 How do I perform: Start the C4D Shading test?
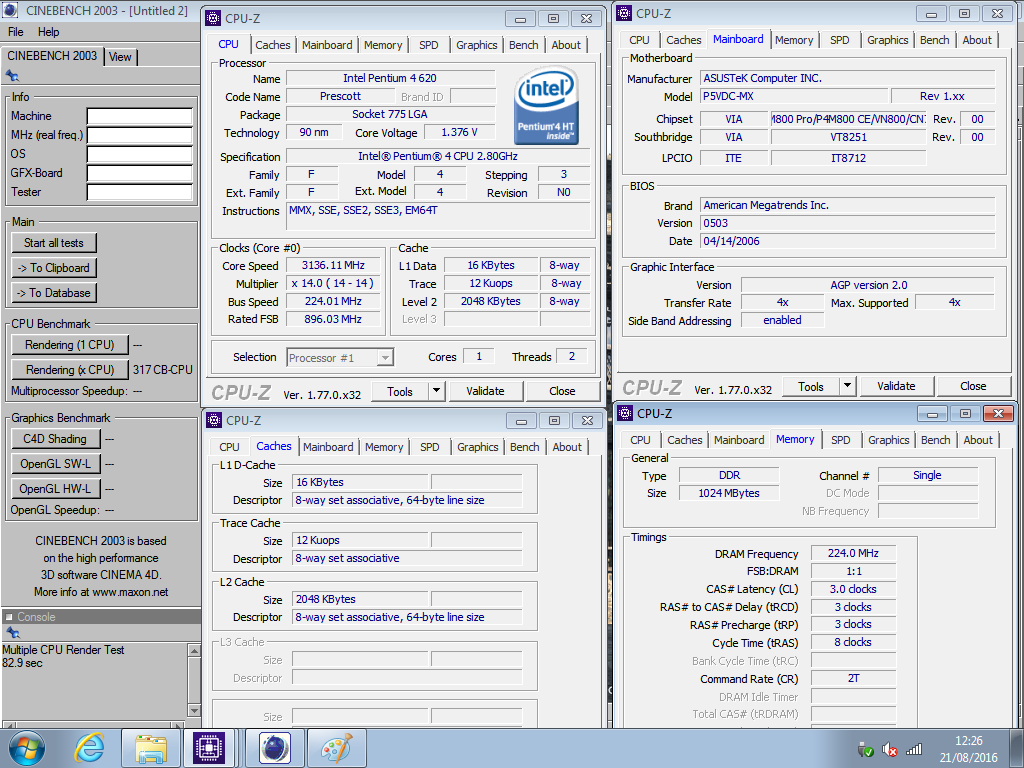56,439
